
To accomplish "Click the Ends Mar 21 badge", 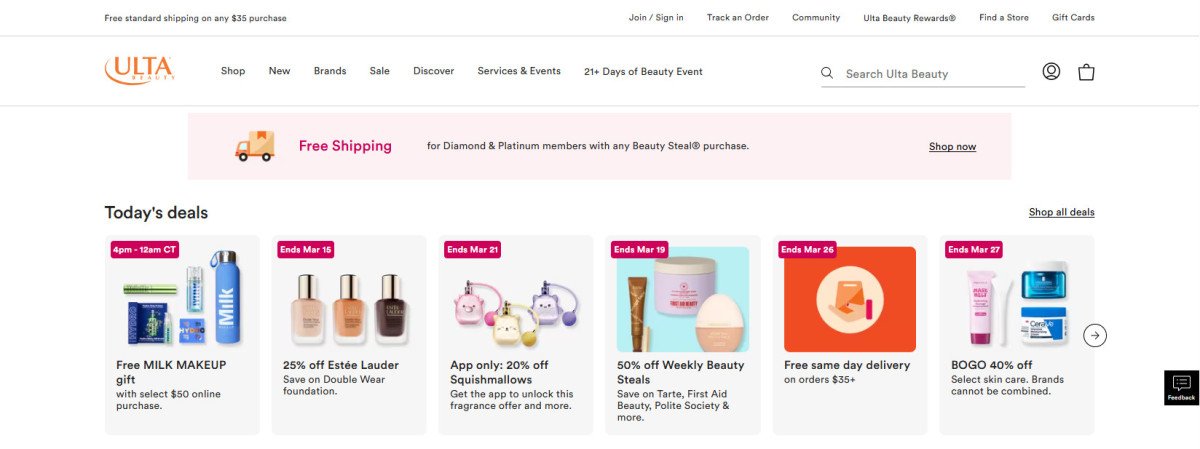I will [x=473, y=249].
